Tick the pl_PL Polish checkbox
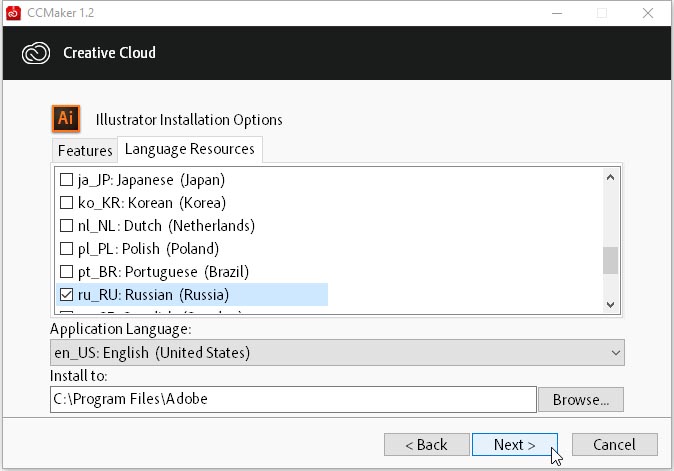This screenshot has height=471, width=674. 66,248
